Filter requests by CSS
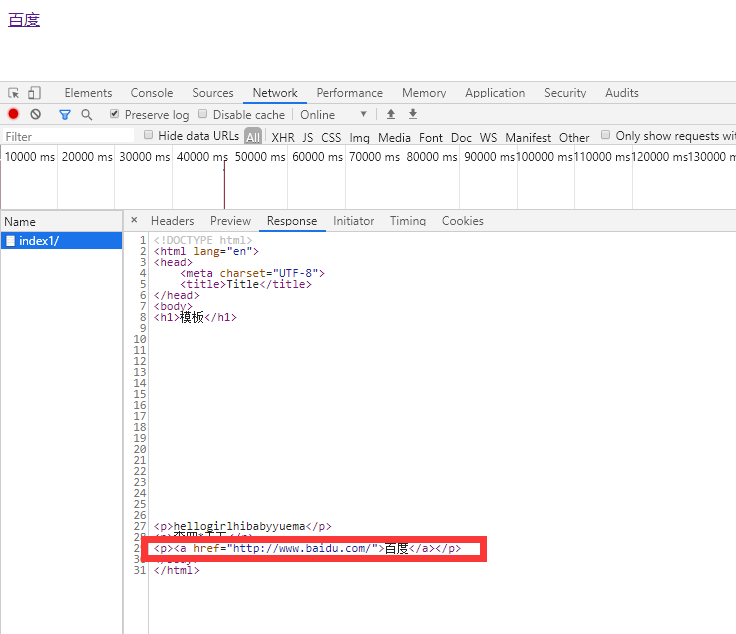736x634 pixels. pyautogui.click(x=331, y=137)
